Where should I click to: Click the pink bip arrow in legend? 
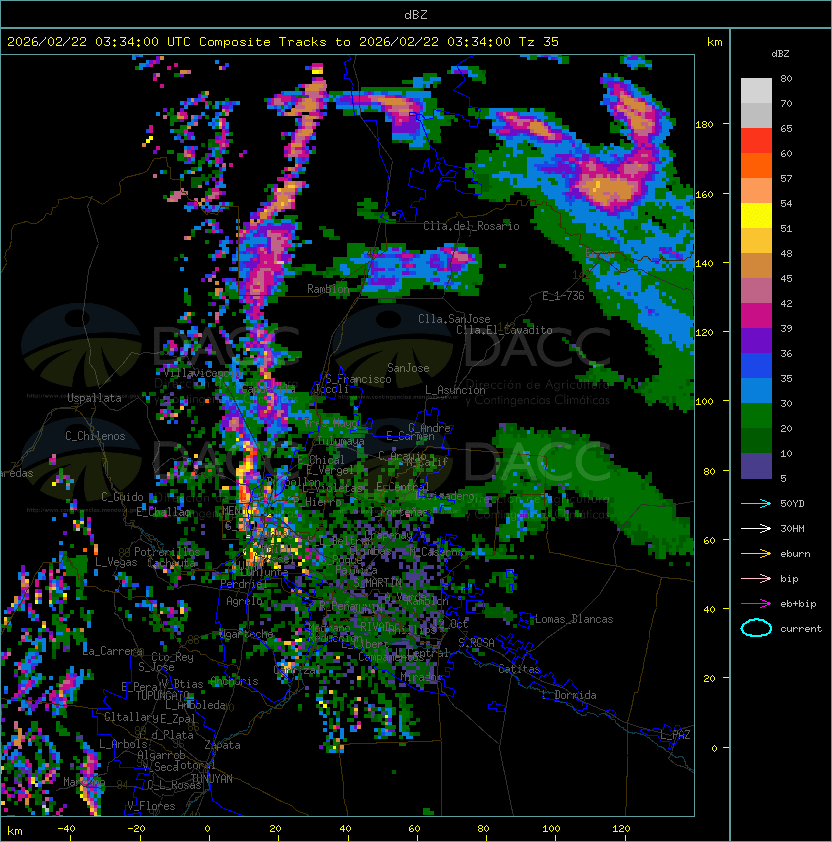click(x=756, y=579)
